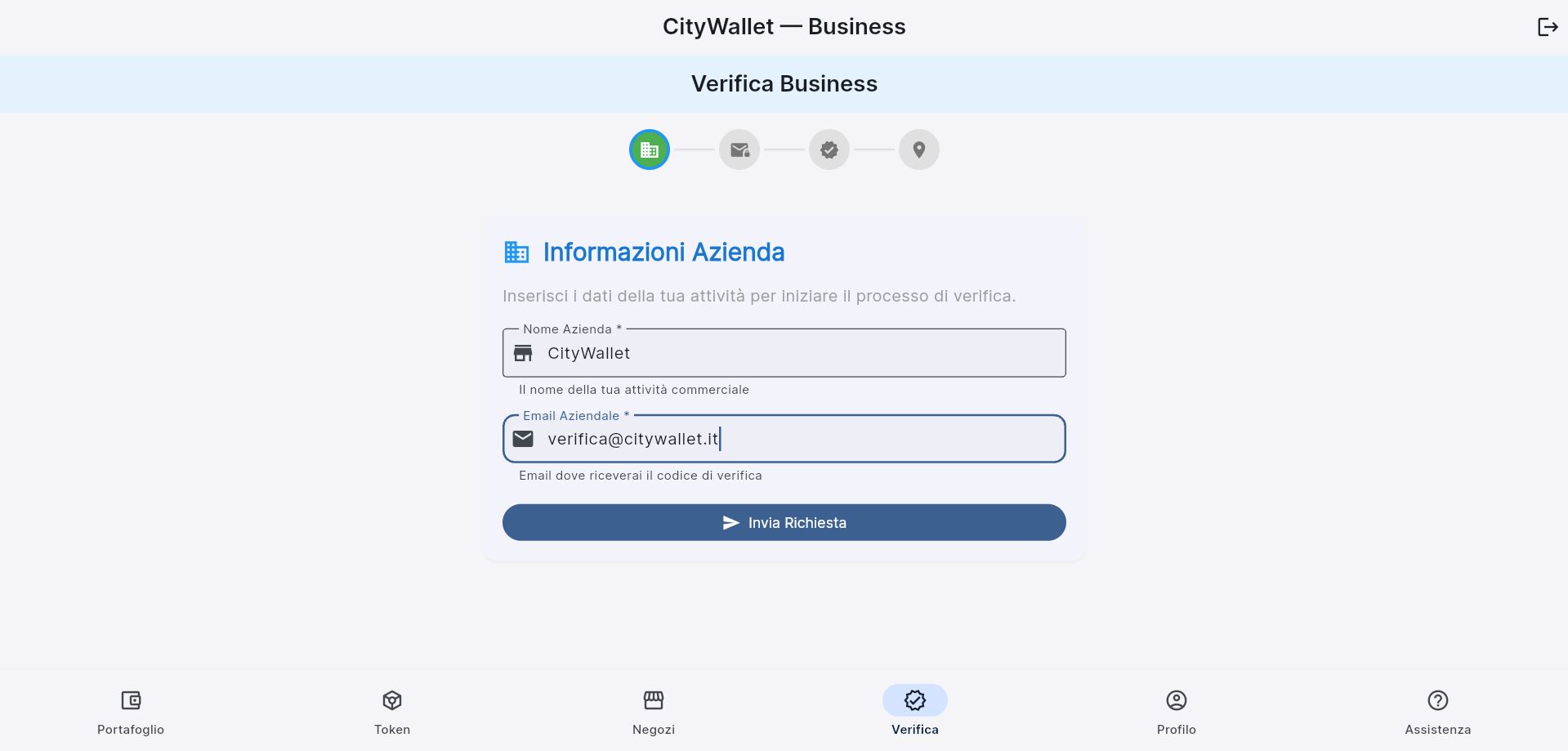Switch to the Profilo tab
This screenshot has height=751, width=1568.
tap(1176, 711)
